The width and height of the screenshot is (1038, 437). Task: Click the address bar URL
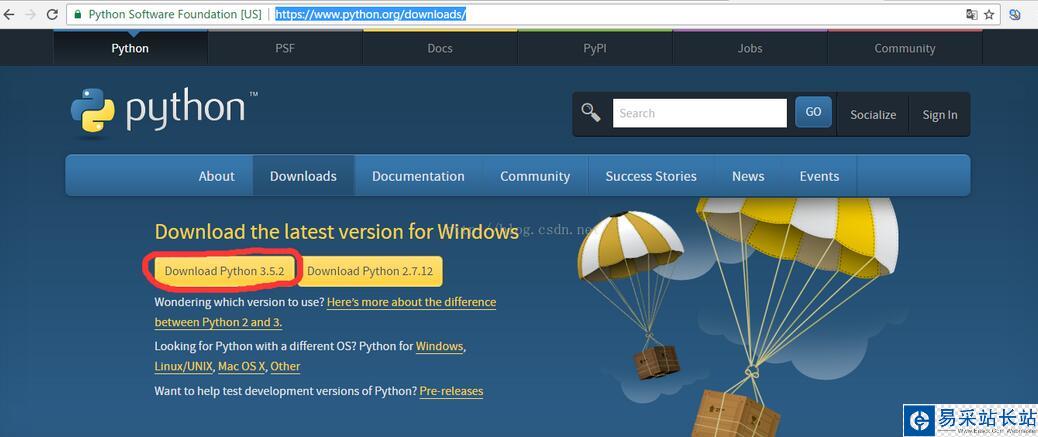371,15
